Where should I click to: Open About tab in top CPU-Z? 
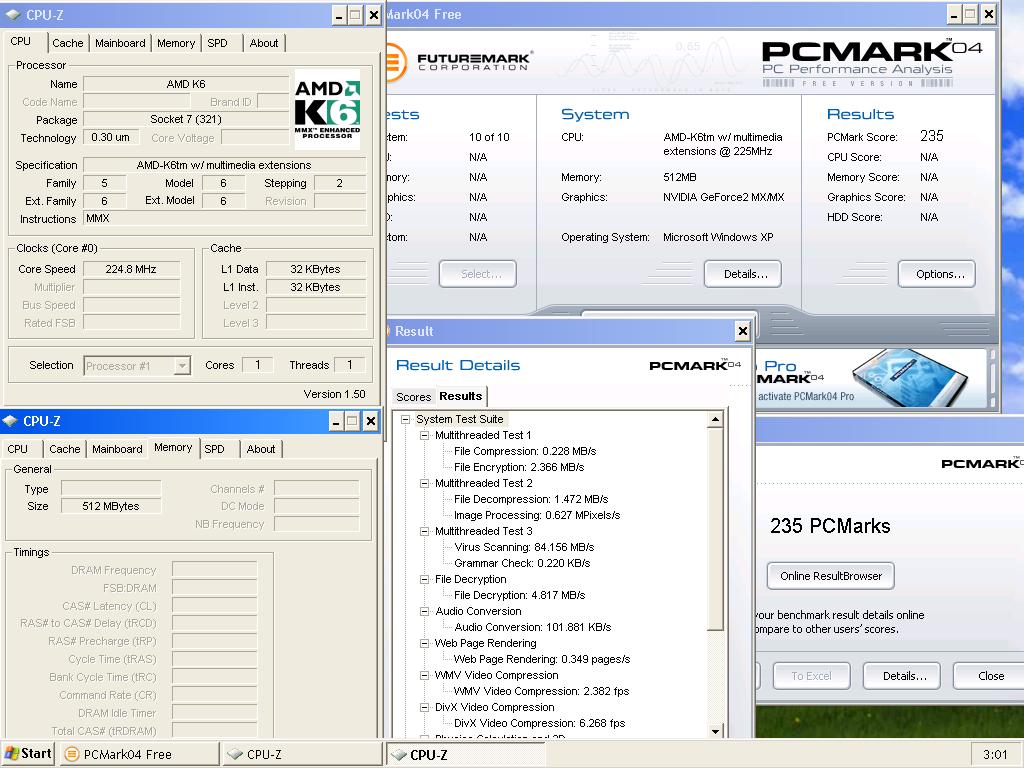264,43
